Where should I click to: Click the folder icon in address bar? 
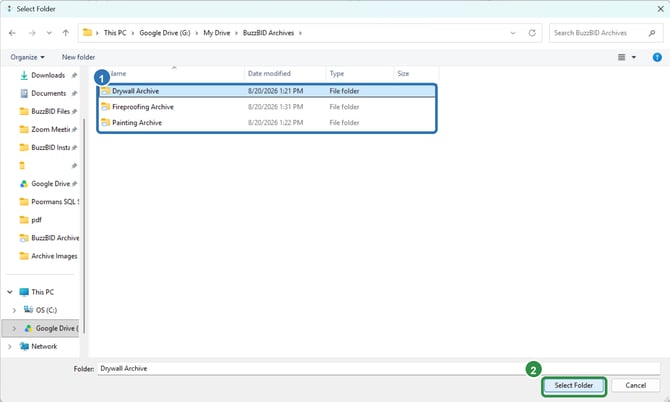[x=87, y=32]
